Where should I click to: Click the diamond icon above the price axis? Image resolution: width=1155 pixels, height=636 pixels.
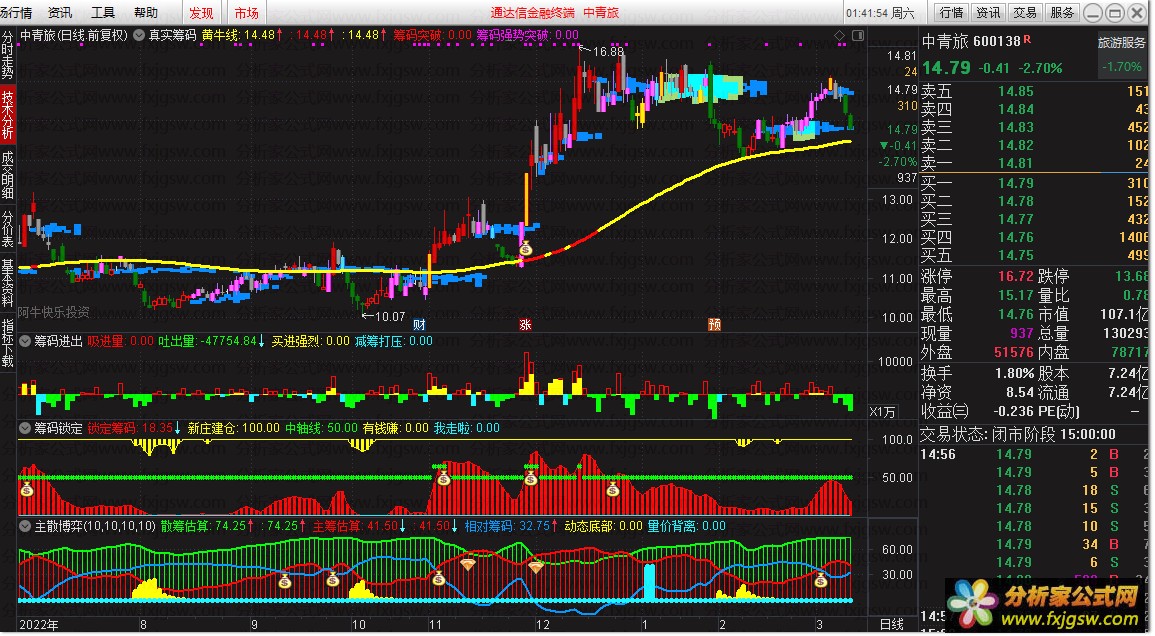coord(840,35)
